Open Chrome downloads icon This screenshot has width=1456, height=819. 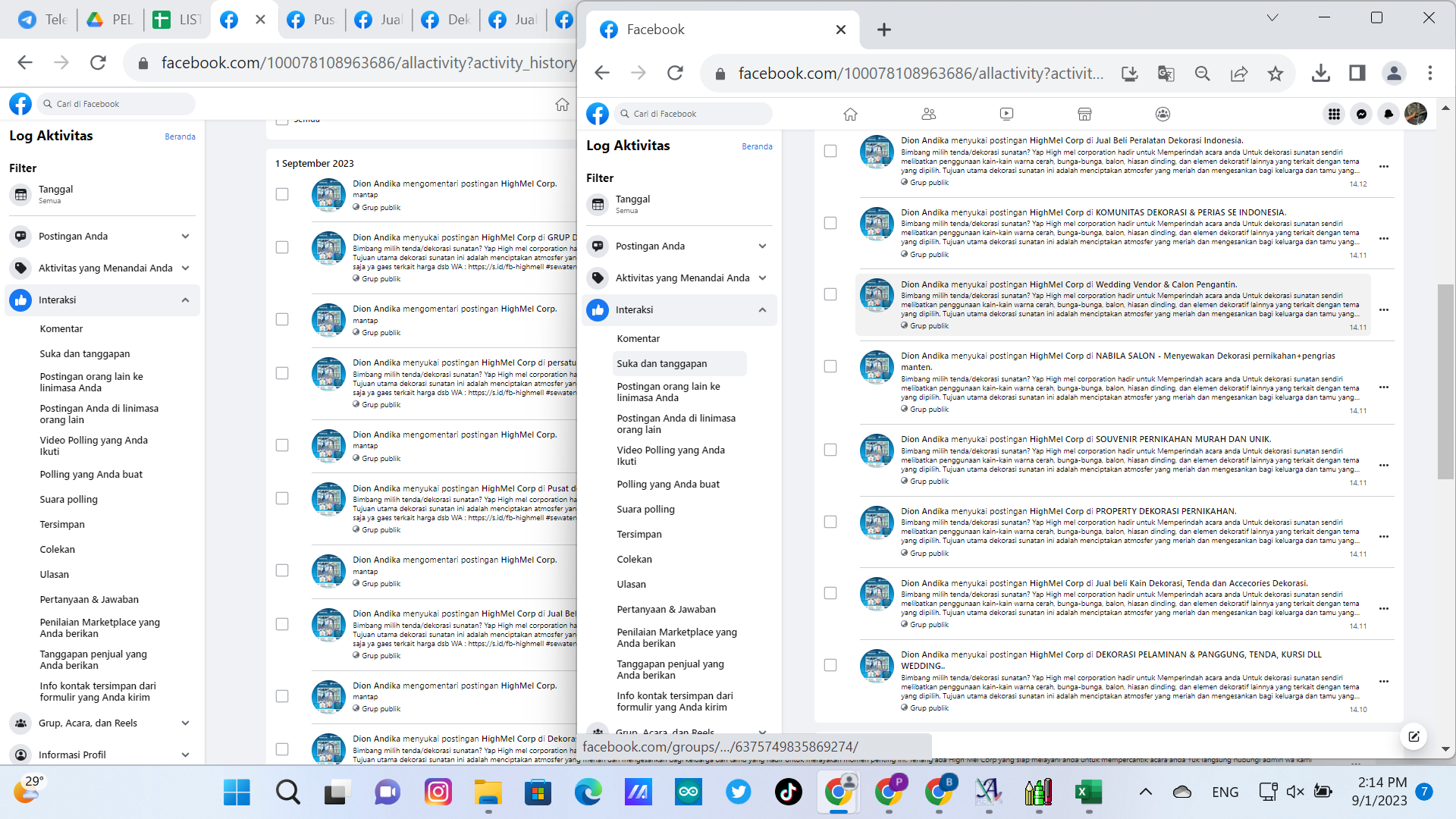[x=1321, y=74]
